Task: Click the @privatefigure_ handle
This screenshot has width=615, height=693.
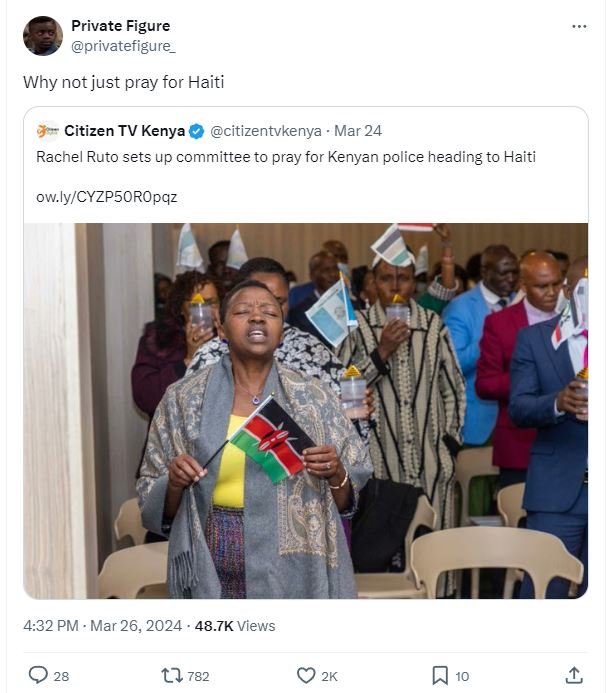Action: (x=116, y=46)
